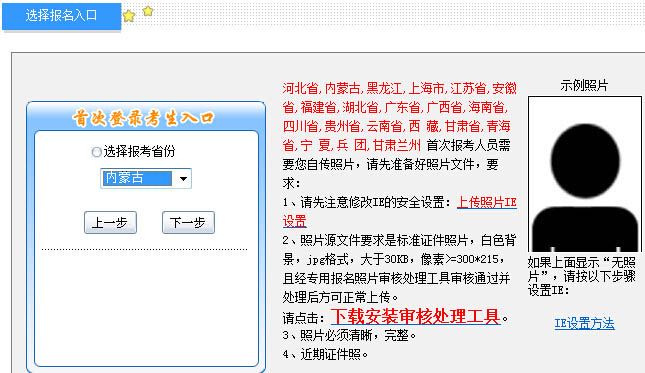Expand the province dropdown arrow

coord(183,178)
